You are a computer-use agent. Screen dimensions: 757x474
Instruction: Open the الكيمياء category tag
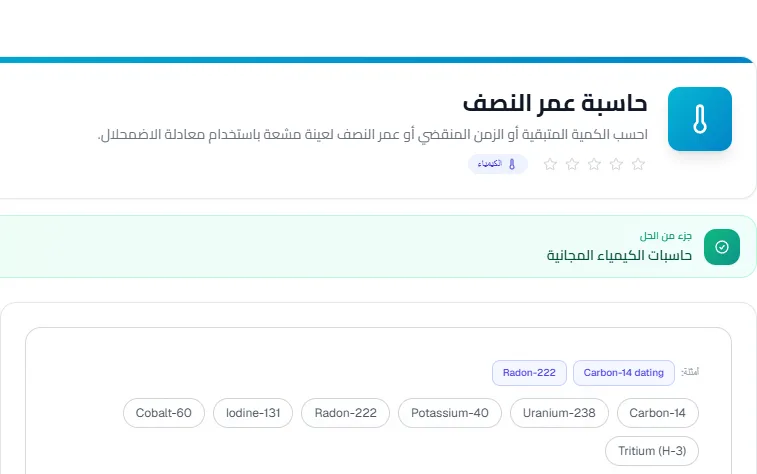498,164
